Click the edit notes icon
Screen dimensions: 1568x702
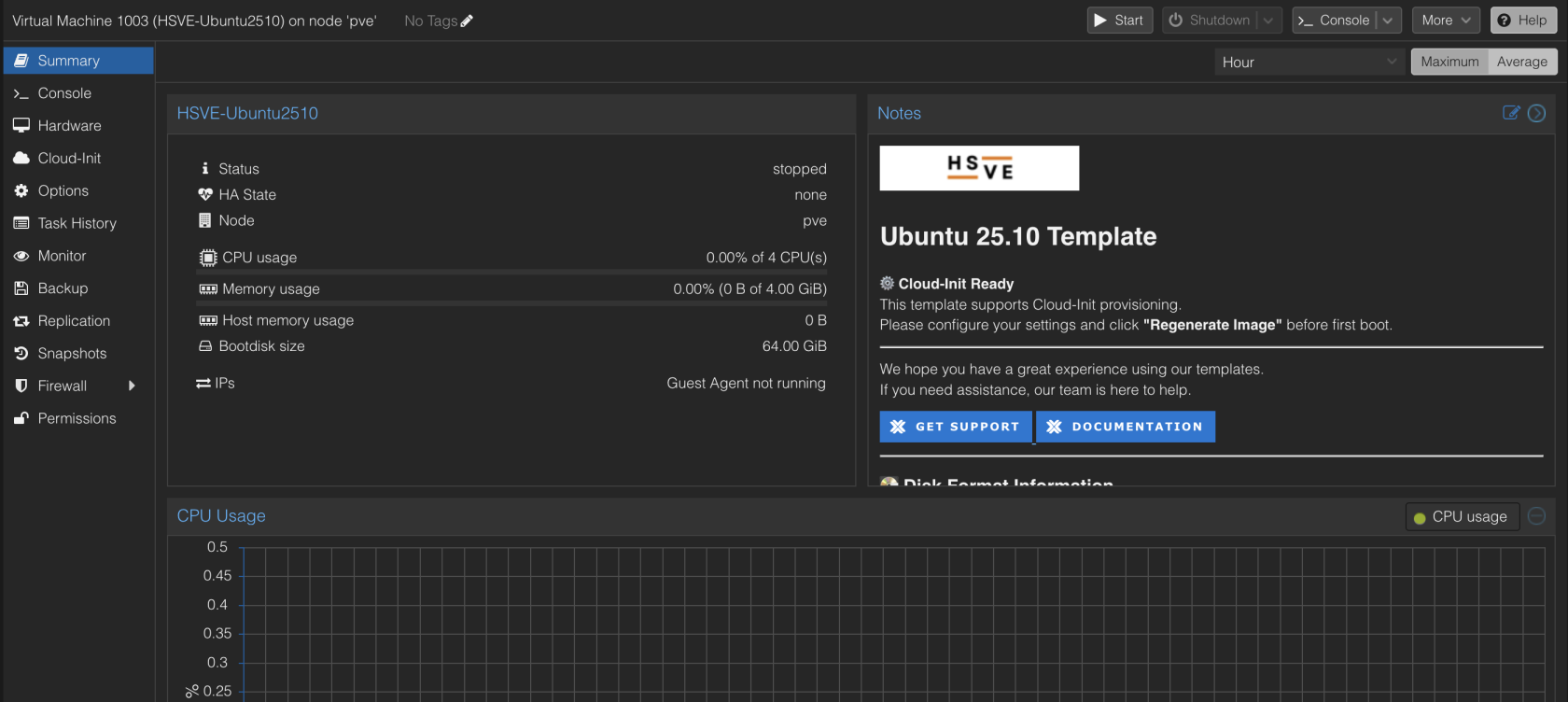[x=1511, y=113]
